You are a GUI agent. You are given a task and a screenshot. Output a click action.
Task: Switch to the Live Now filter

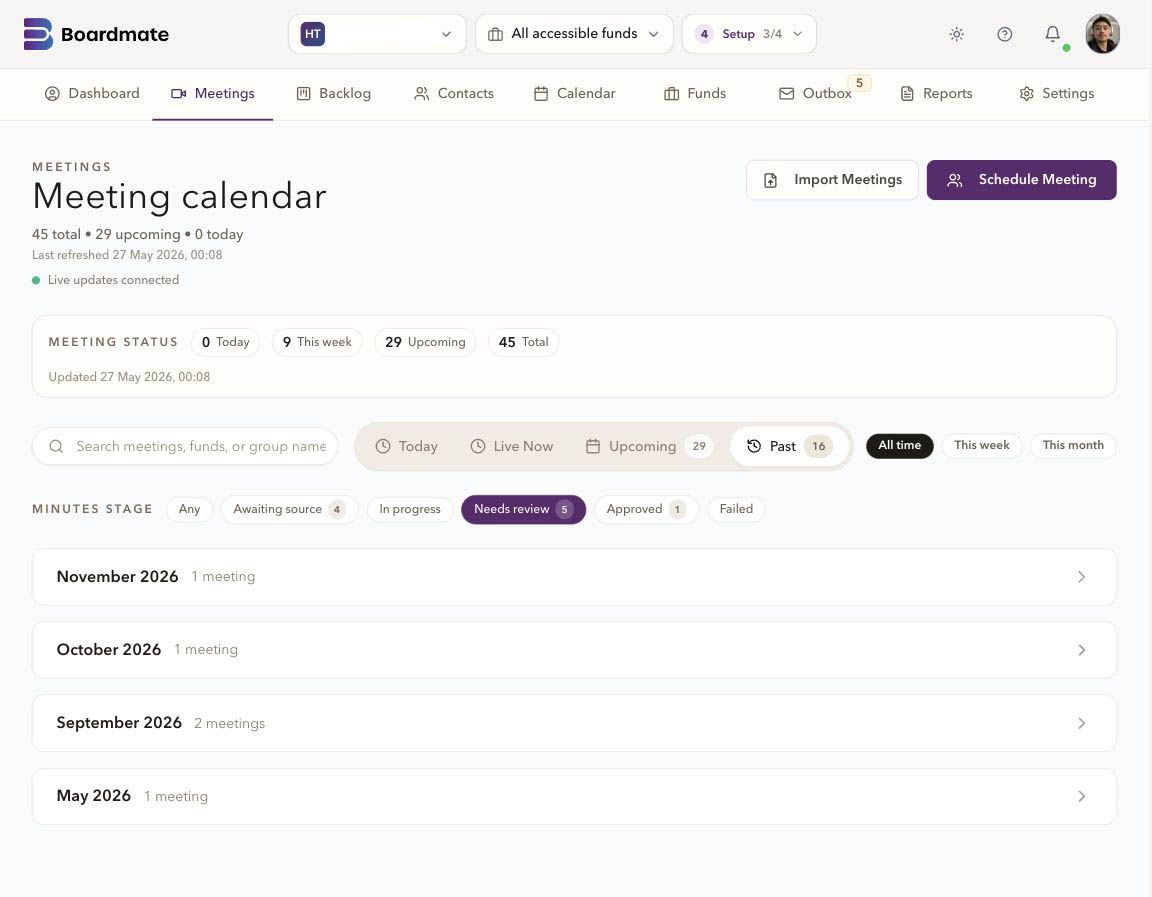click(511, 446)
